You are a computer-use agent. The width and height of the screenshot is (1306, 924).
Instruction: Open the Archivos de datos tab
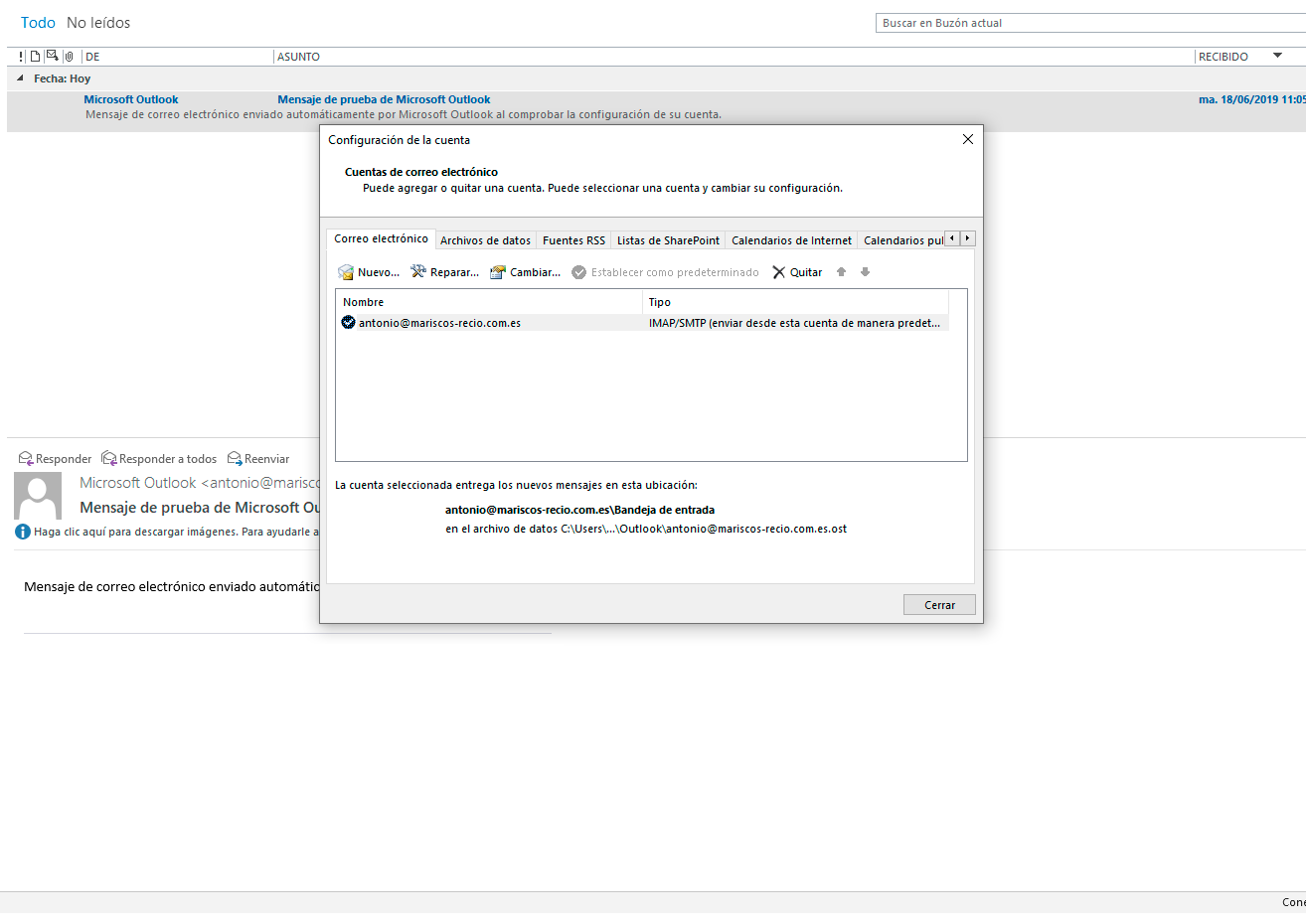tap(485, 240)
